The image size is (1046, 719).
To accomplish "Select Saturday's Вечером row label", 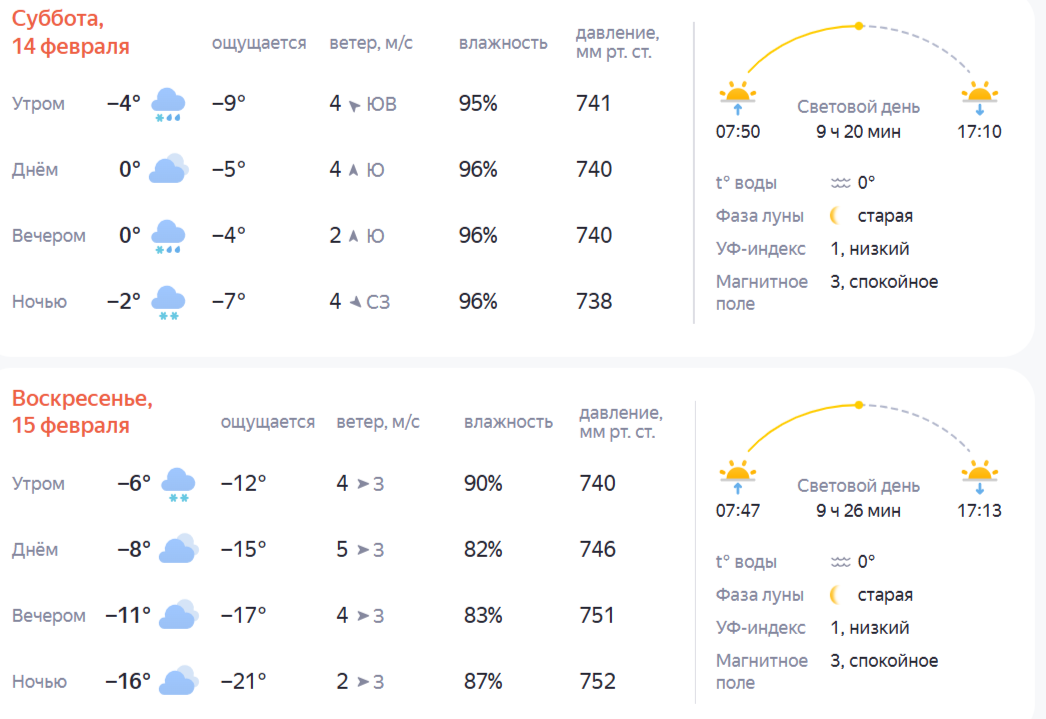I will click(49, 236).
